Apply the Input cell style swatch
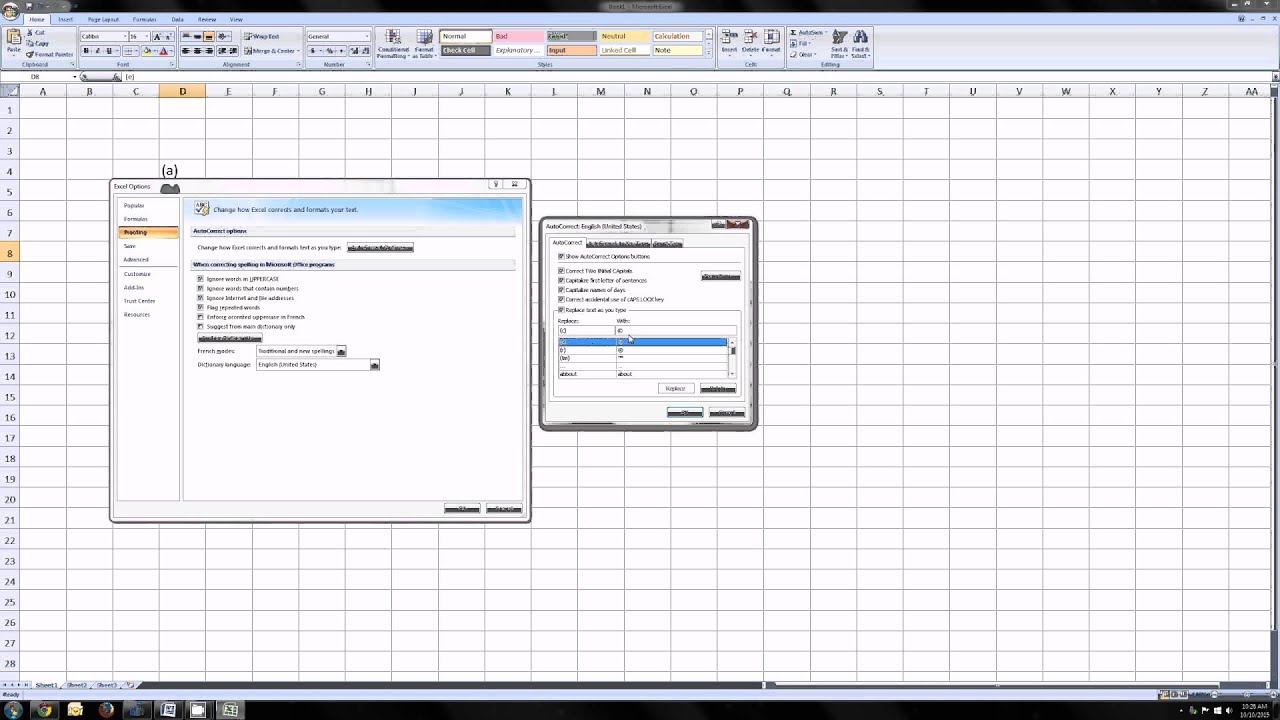The width and height of the screenshot is (1280, 720). (x=570, y=50)
